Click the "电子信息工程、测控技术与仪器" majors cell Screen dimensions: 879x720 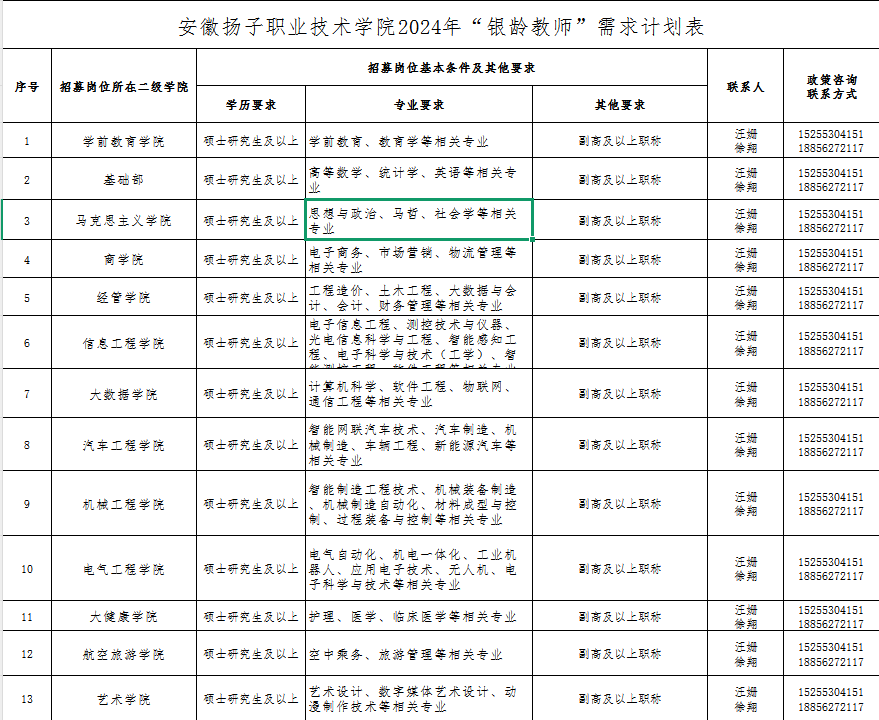tap(419, 343)
